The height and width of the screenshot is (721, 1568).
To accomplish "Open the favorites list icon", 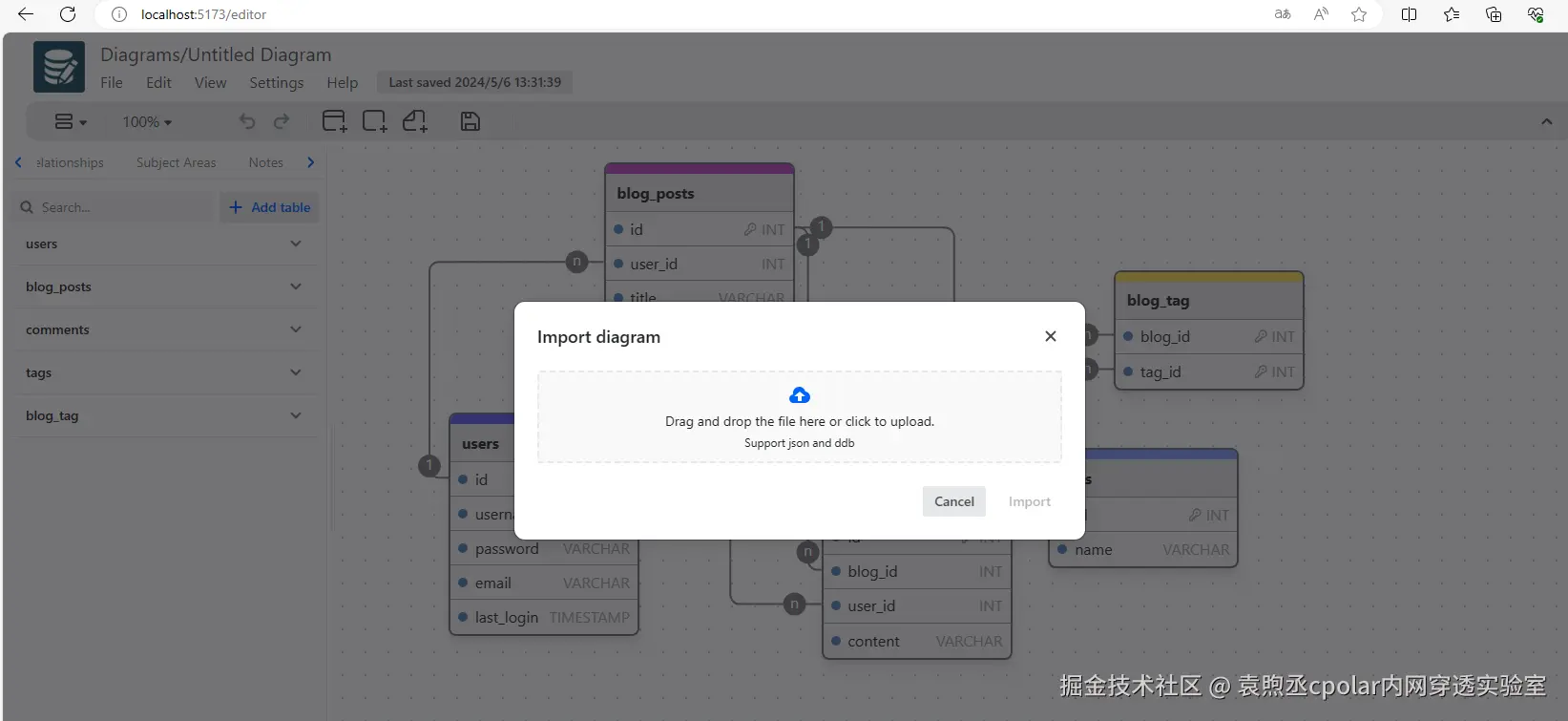I will click(1452, 14).
